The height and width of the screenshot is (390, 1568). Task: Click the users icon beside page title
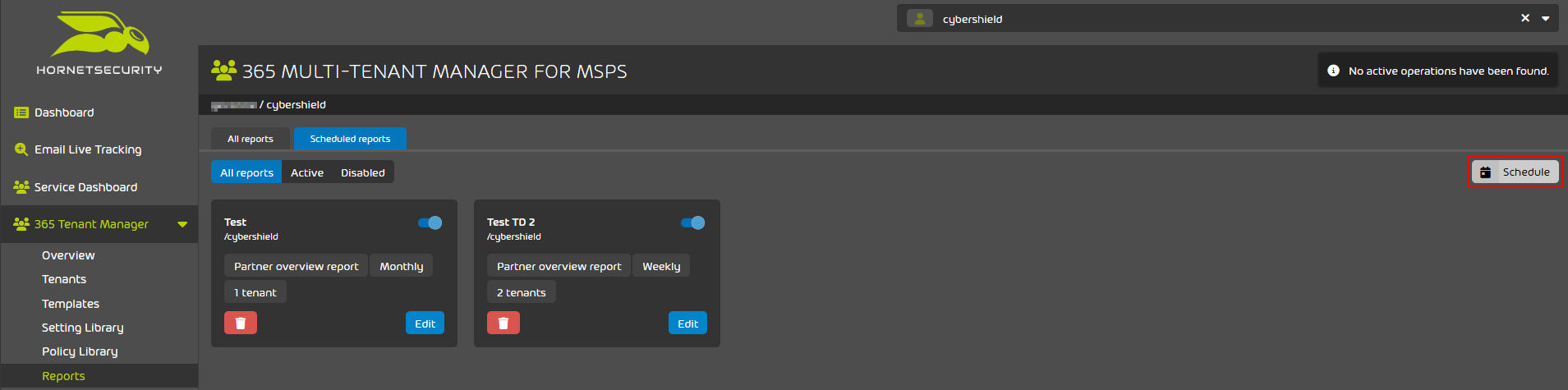coord(223,71)
